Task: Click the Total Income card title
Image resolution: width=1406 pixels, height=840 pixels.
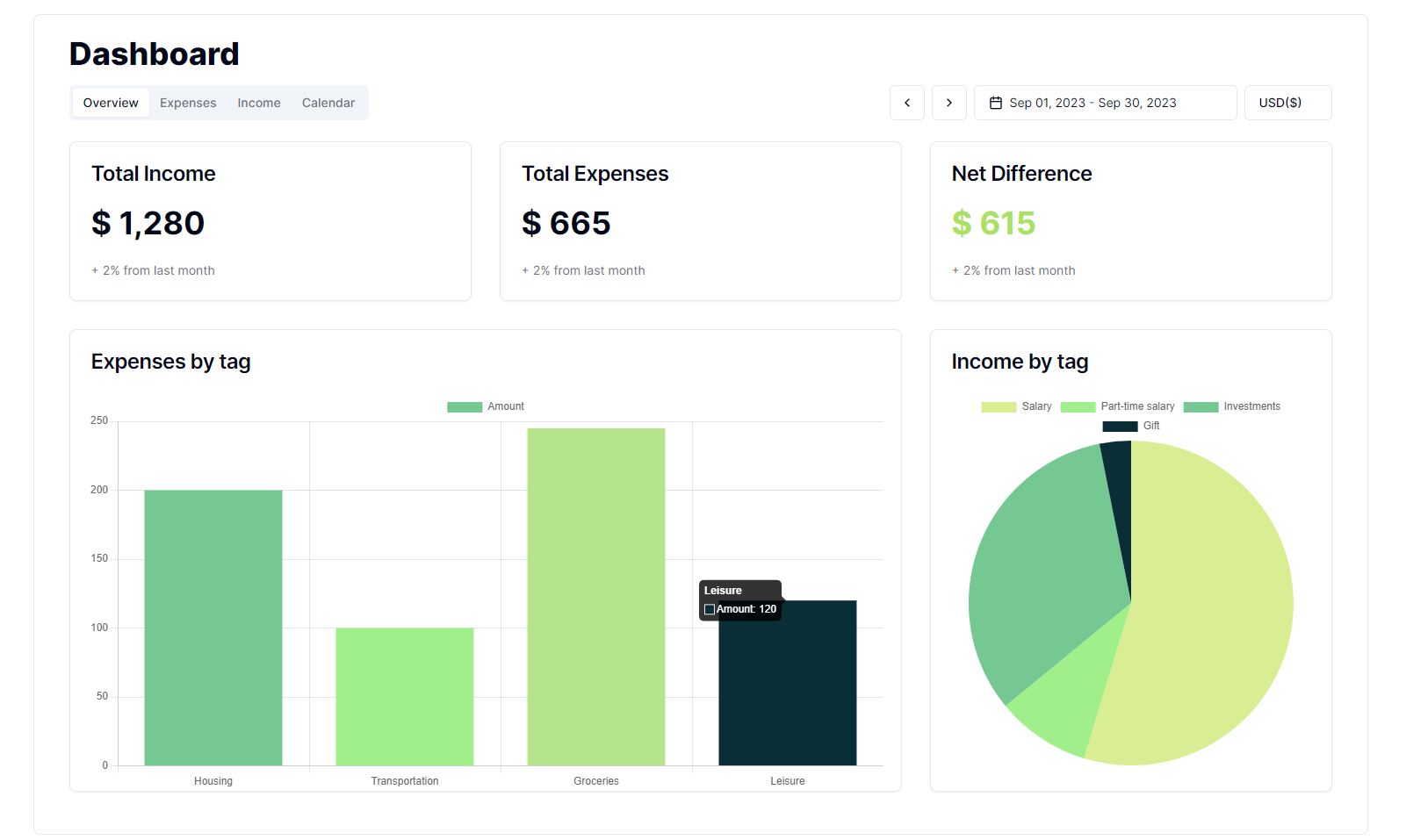Action: click(x=154, y=174)
